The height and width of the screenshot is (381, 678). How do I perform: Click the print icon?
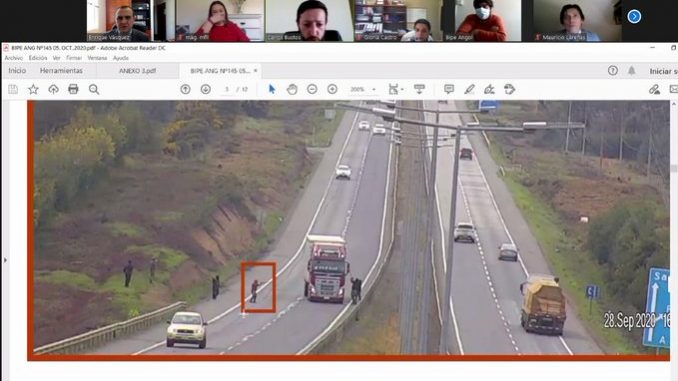point(74,90)
